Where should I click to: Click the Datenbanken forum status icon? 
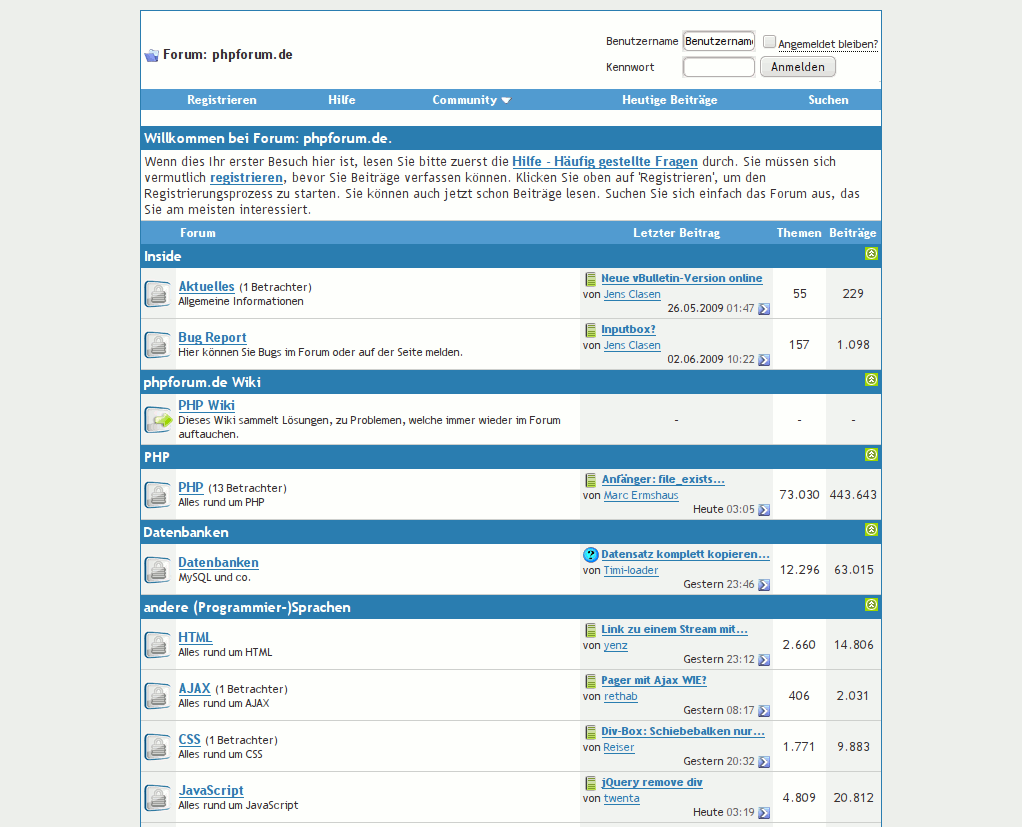pyautogui.click(x=157, y=570)
